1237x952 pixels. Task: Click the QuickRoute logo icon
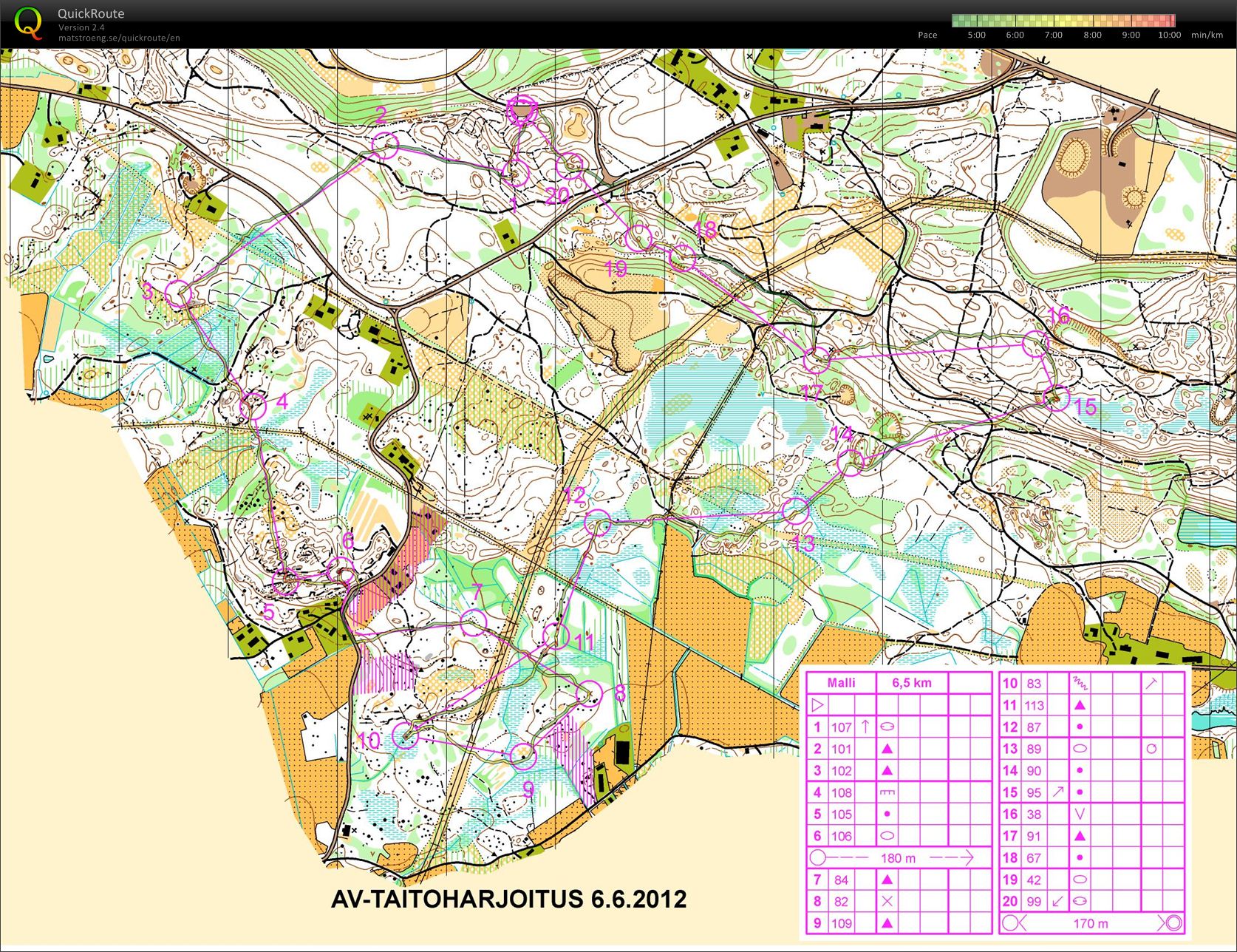[28, 22]
